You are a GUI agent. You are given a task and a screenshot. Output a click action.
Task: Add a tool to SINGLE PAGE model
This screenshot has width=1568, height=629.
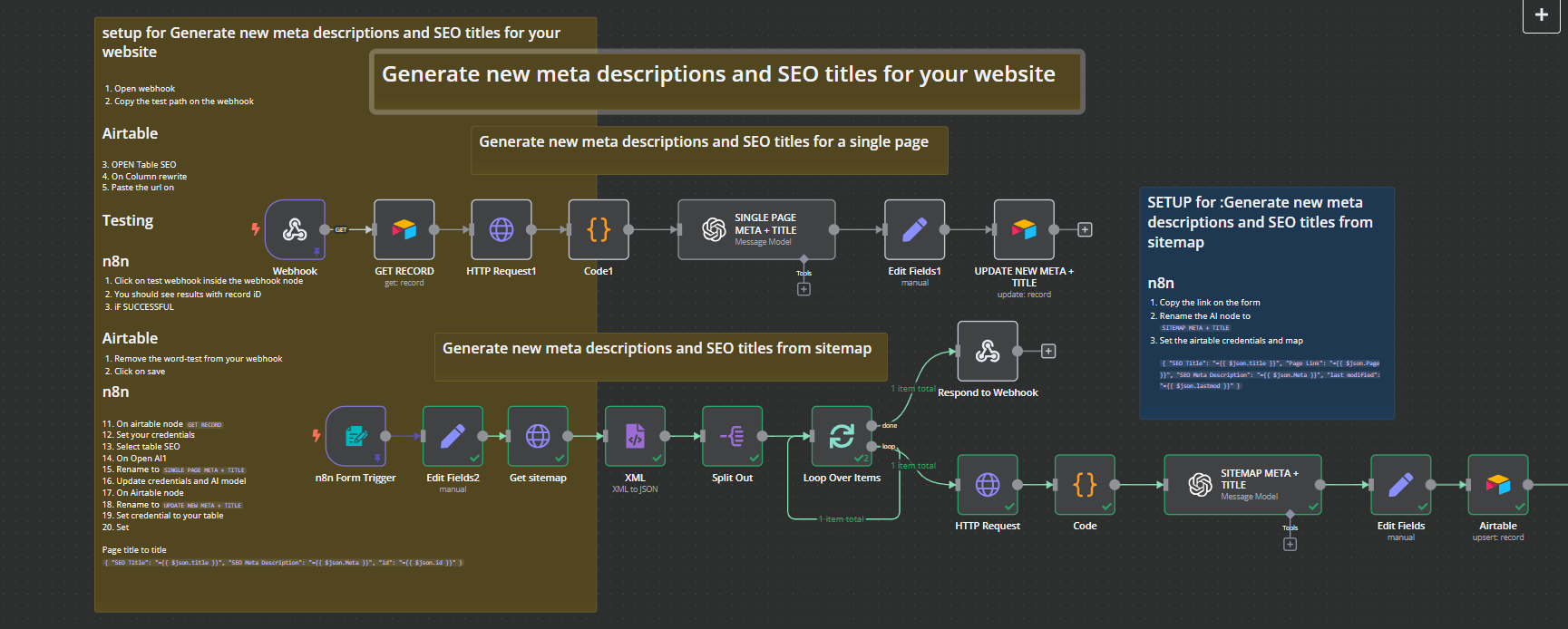click(803, 289)
